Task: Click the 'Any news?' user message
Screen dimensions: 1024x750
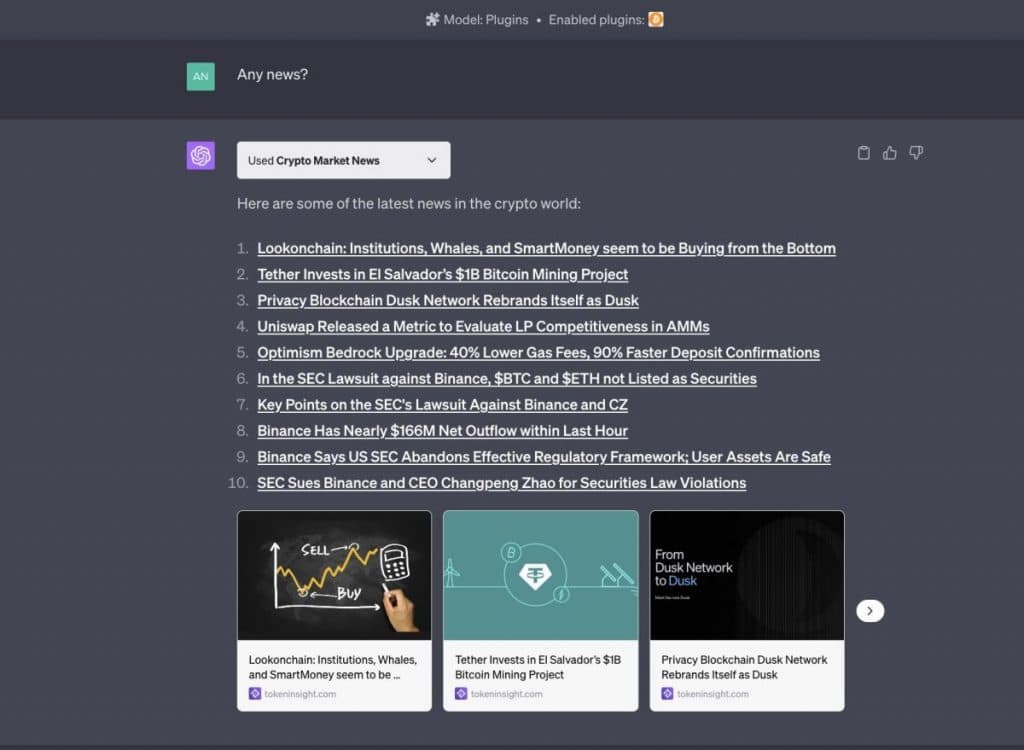Action: (x=272, y=74)
